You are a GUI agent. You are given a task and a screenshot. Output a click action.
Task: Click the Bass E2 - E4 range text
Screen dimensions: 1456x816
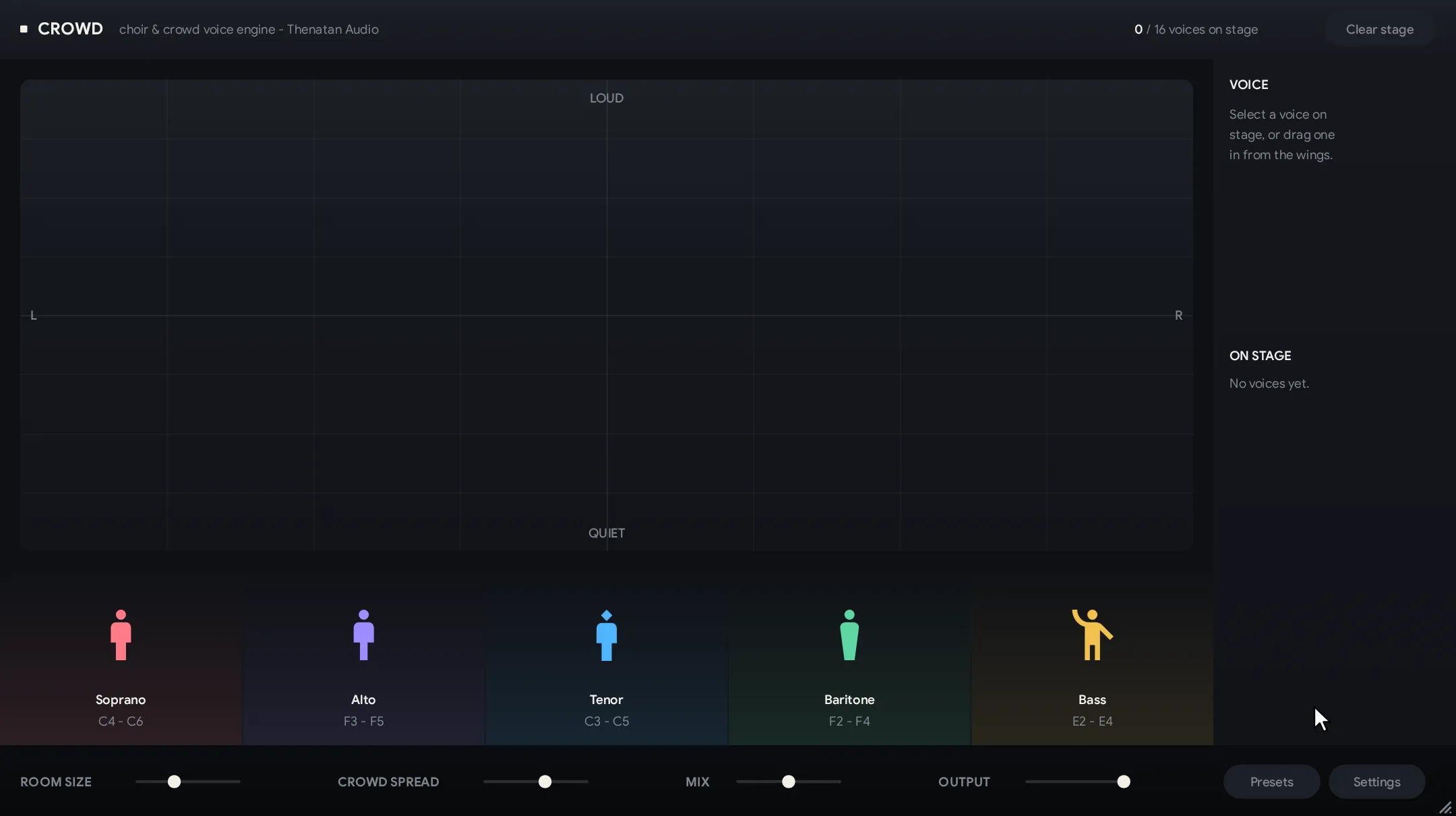[1092, 721]
